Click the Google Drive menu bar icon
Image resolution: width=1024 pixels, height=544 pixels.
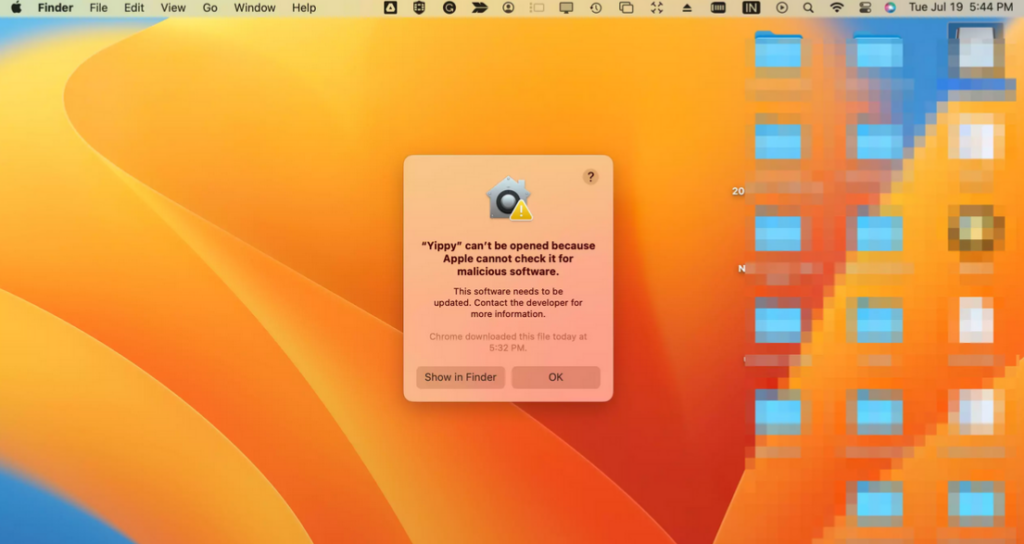(391, 8)
